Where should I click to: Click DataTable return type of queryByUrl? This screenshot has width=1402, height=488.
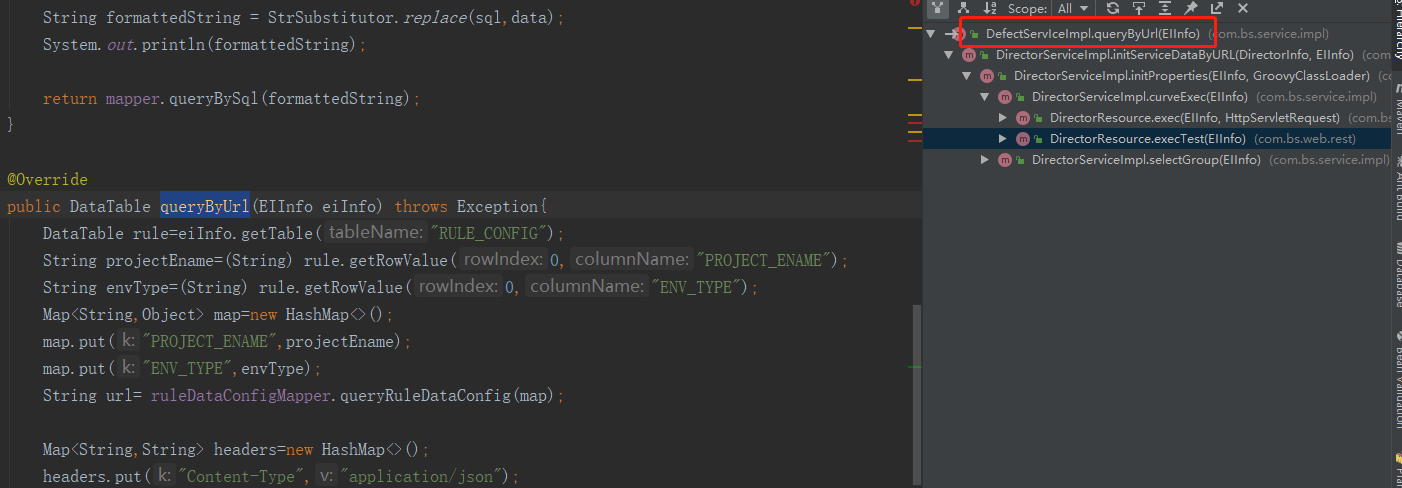(x=110, y=206)
